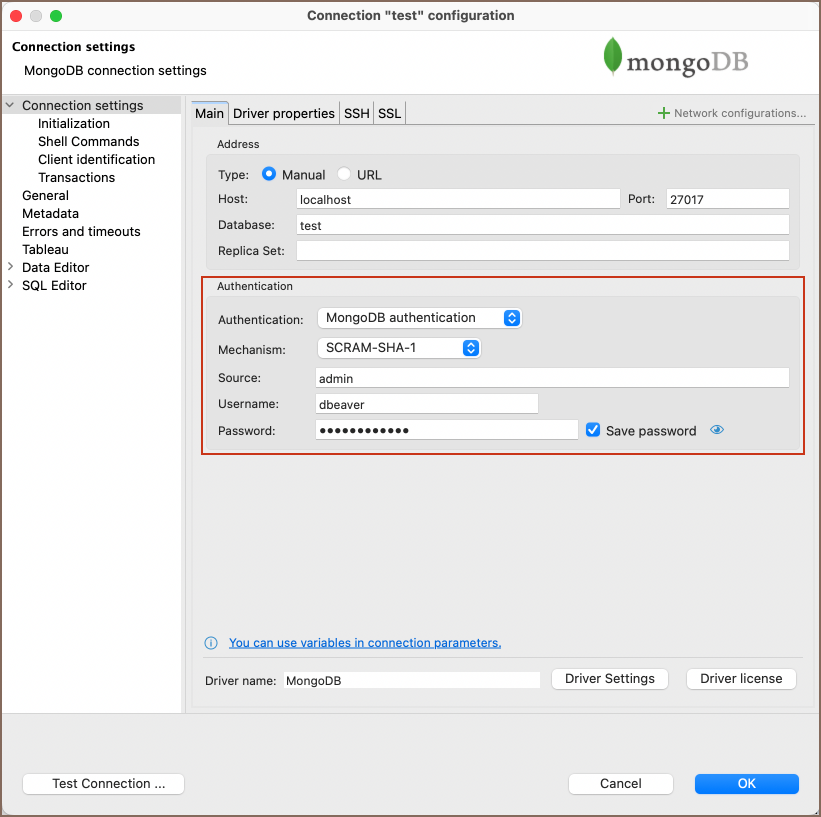The width and height of the screenshot is (821, 817).
Task: Click the green plus Network configurations icon
Action: coord(663,113)
